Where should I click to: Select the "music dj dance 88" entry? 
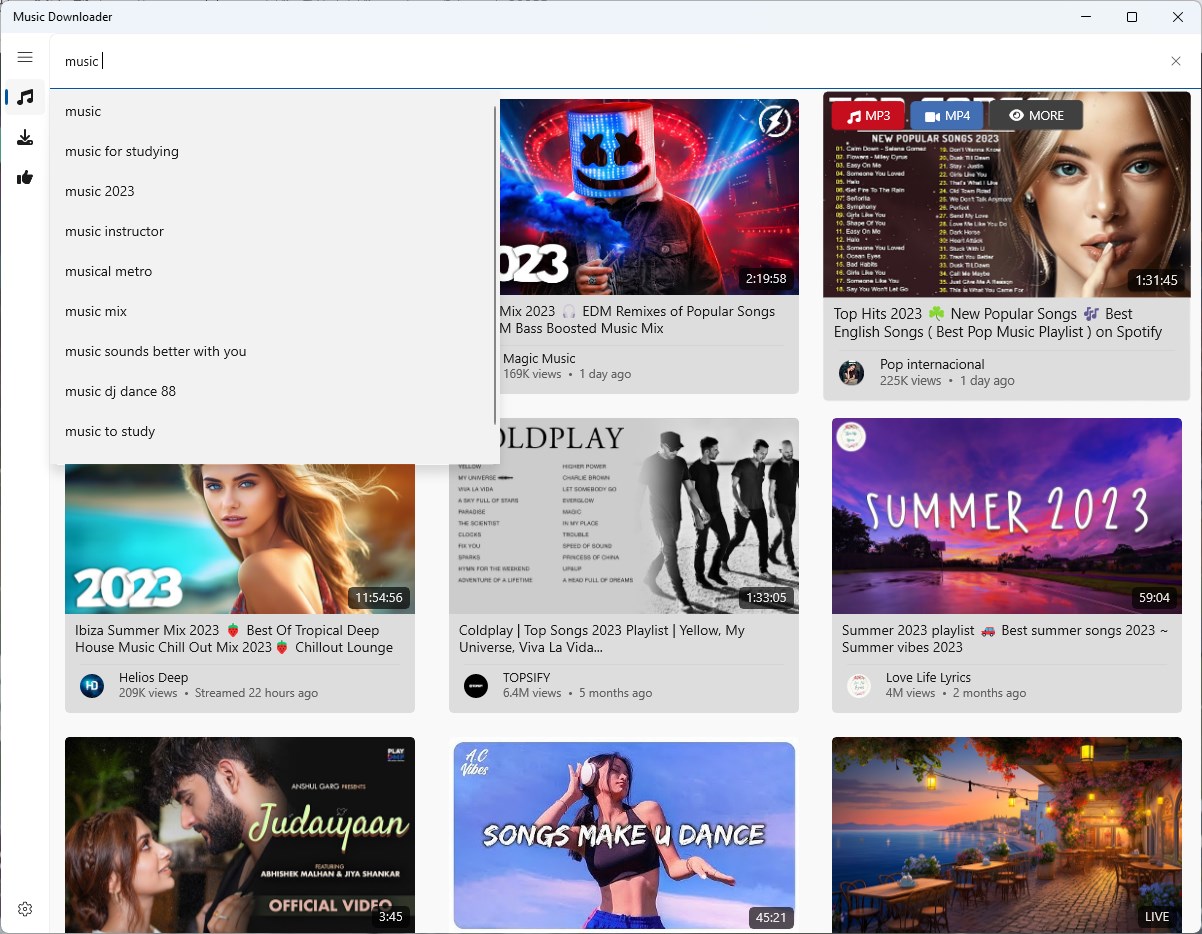pyautogui.click(x=120, y=391)
